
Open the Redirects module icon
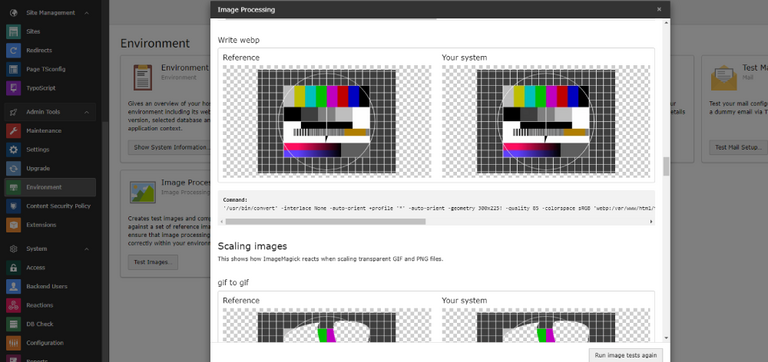point(14,50)
